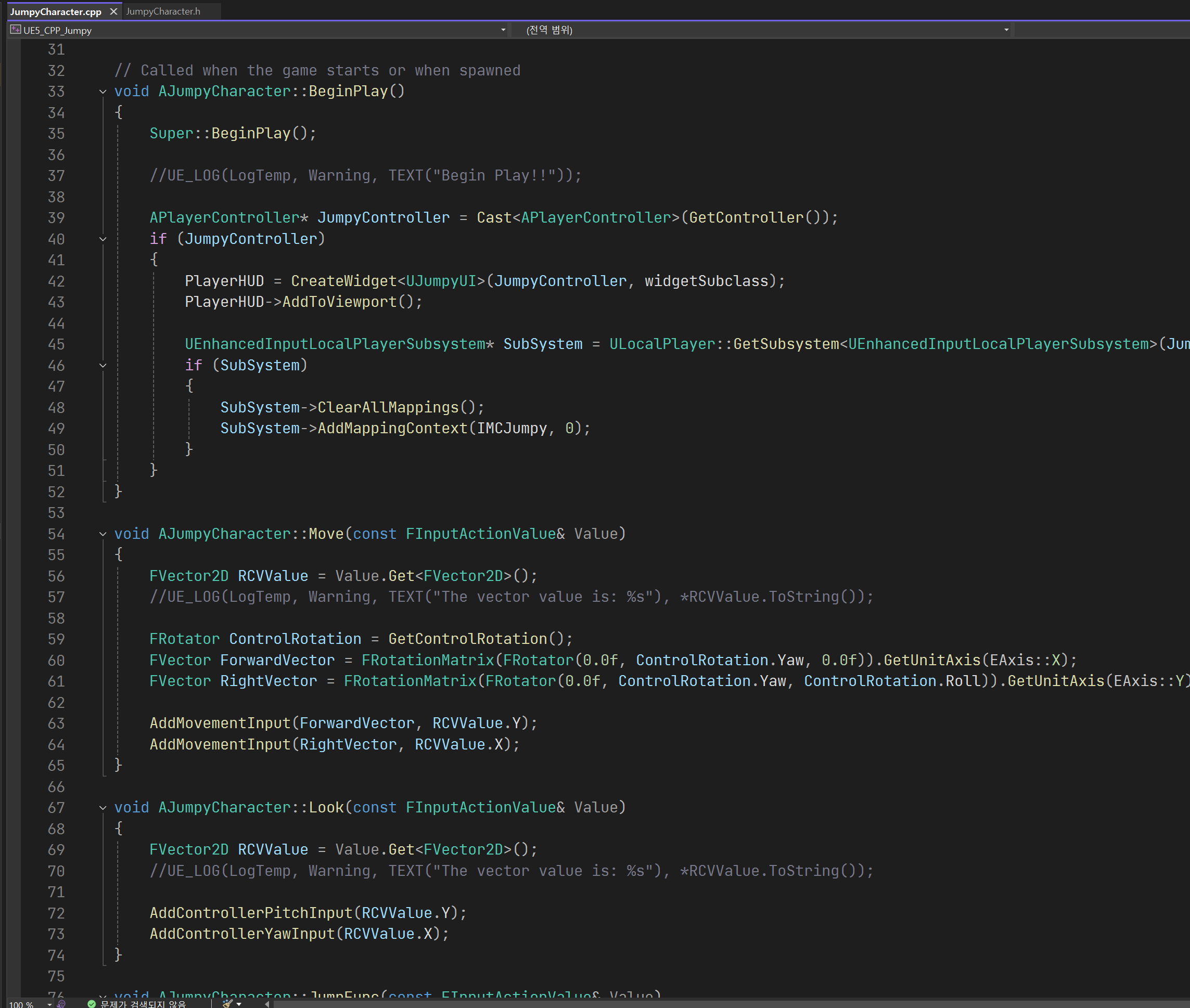
Task: Click the code cleanup broom icon
Action: click(x=227, y=1004)
